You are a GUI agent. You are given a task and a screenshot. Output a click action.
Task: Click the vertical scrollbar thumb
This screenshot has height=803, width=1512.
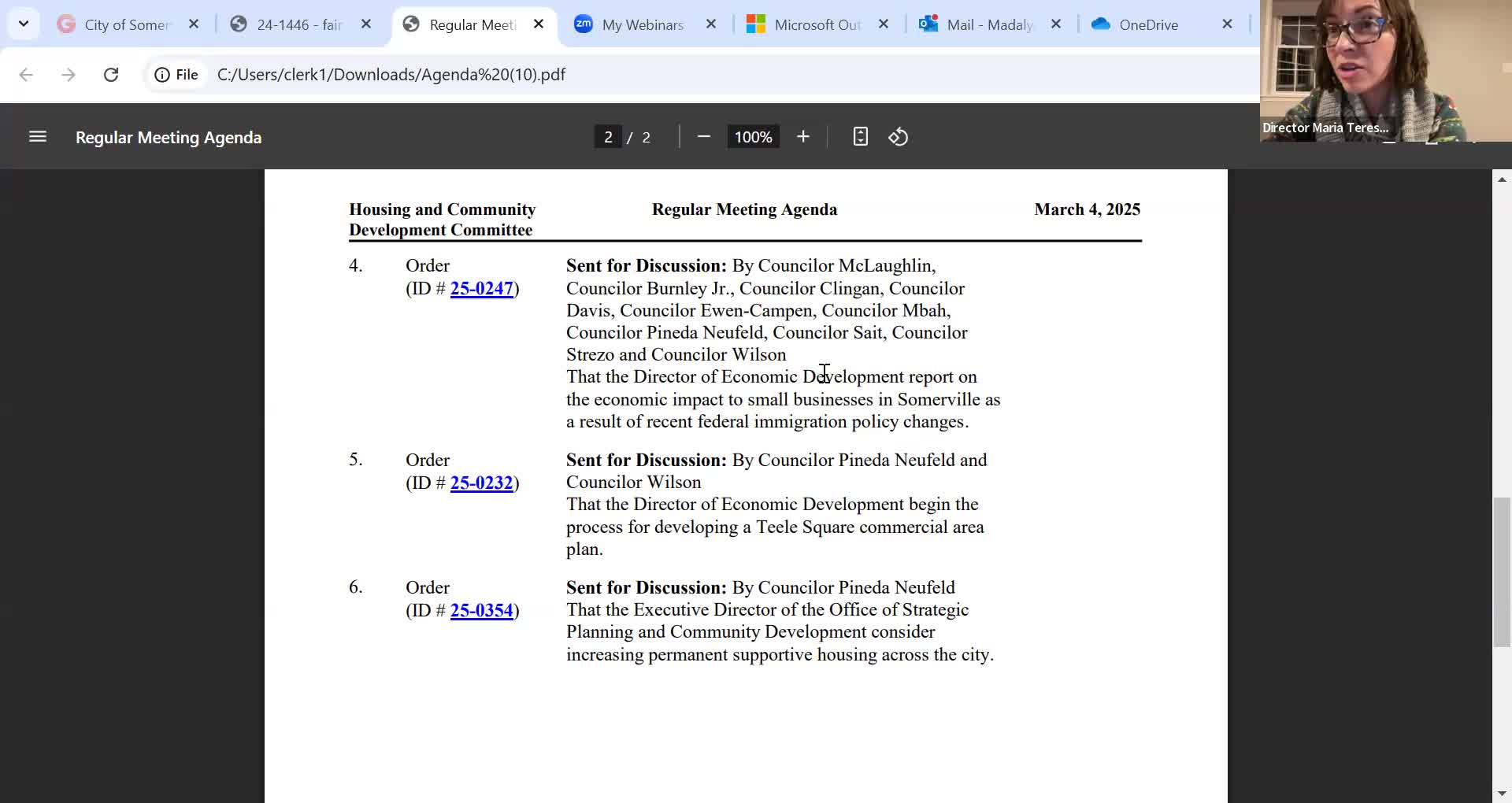(x=1502, y=572)
